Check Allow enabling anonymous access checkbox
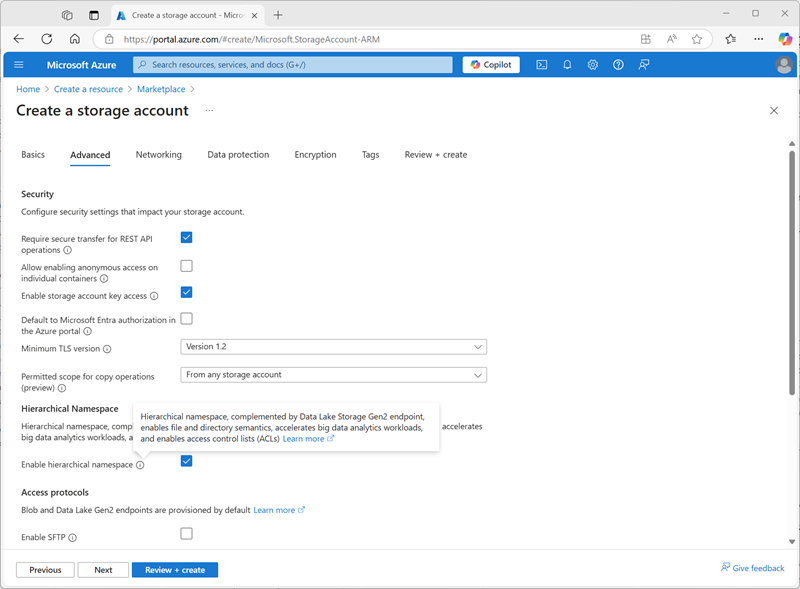Image resolution: width=800 pixels, height=589 pixels. [186, 266]
